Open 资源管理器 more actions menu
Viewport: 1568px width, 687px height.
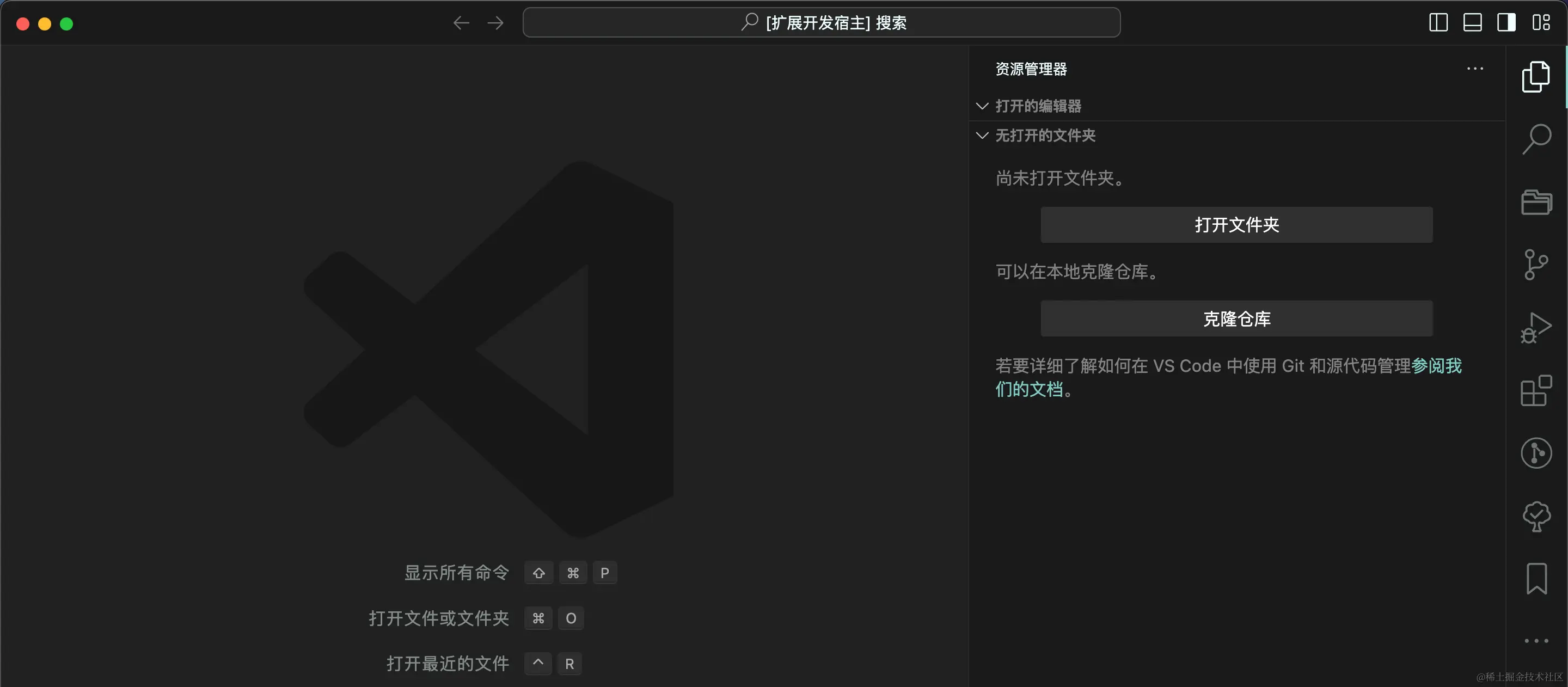tap(1474, 69)
